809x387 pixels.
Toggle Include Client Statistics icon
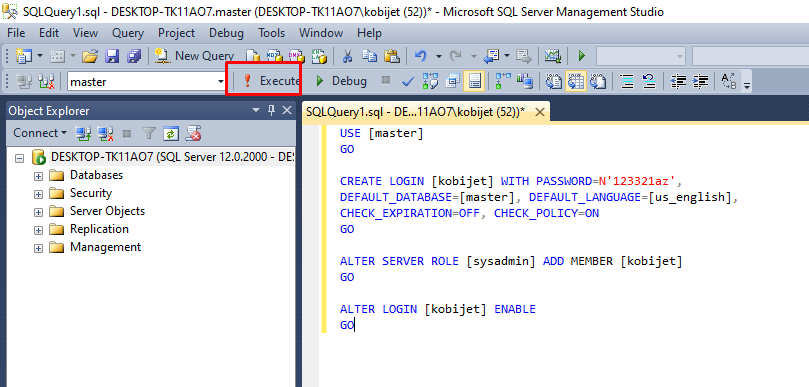point(524,81)
